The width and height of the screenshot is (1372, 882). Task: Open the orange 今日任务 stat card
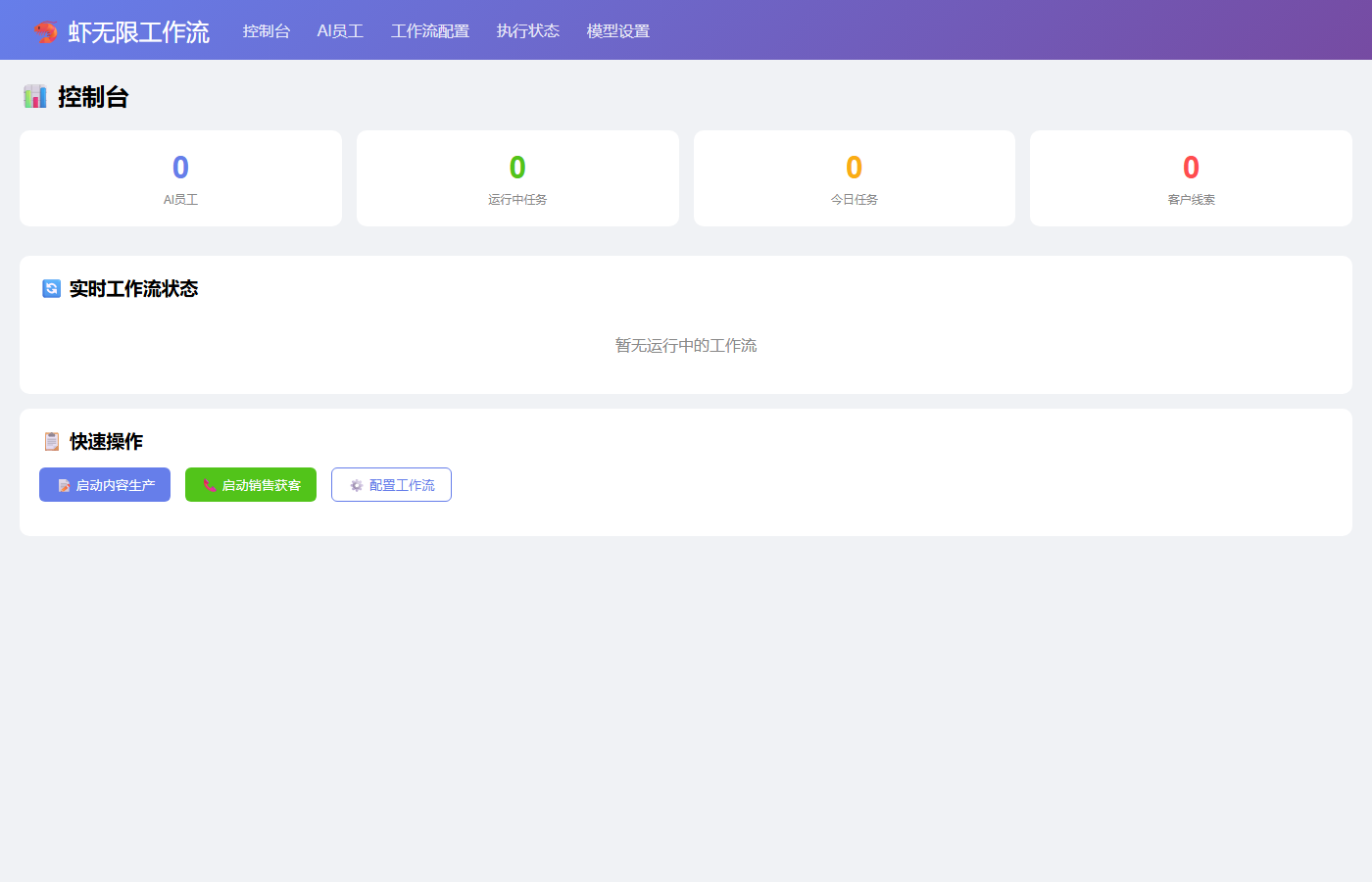(854, 178)
